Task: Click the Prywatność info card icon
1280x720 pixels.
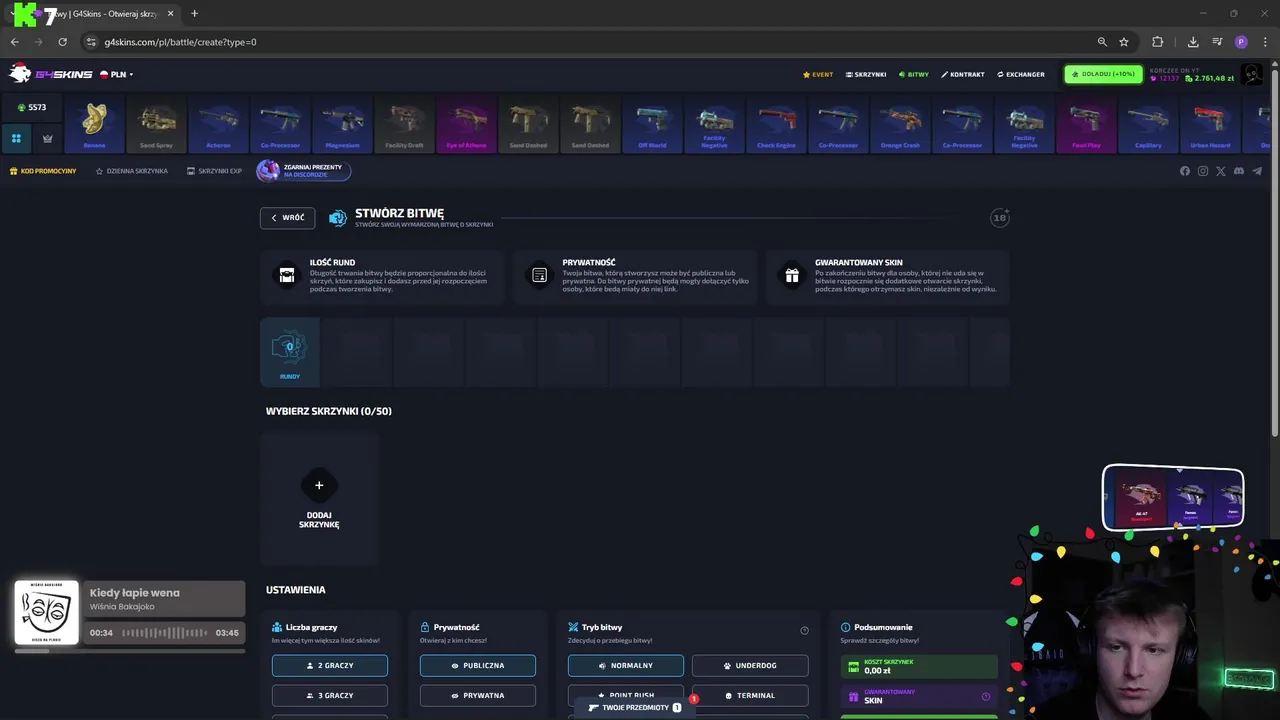Action: click(540, 275)
